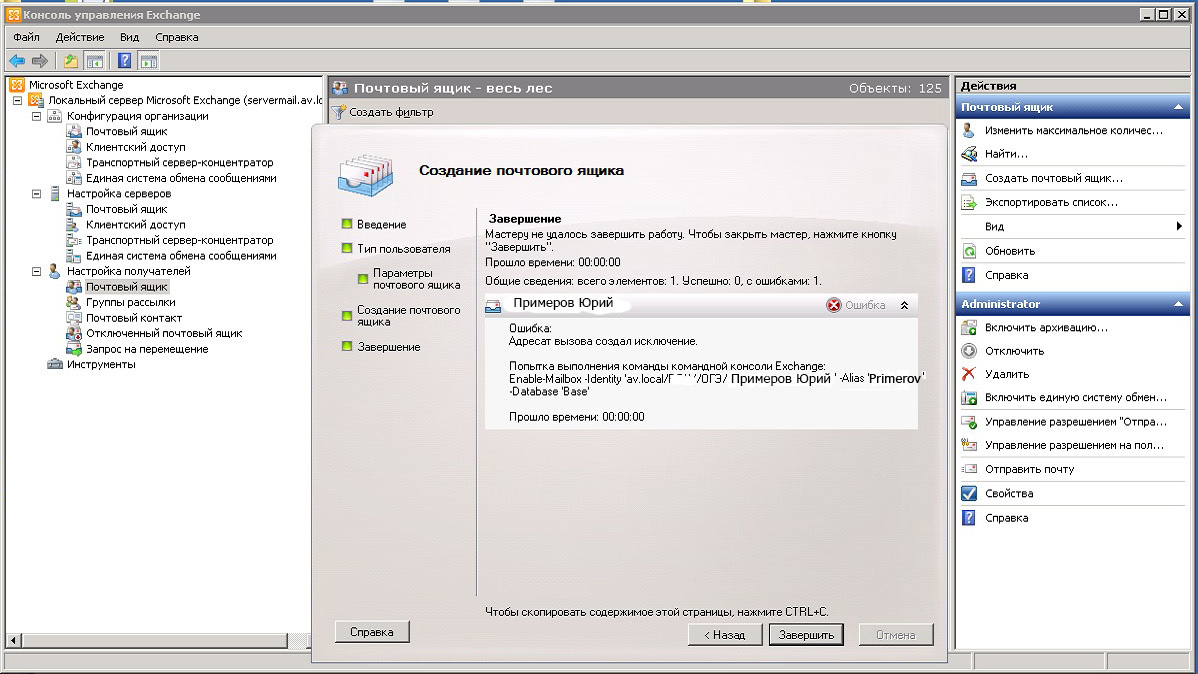1198x674 pixels.
Task: Open the Справка menu in menu bar
Action: pos(176,37)
